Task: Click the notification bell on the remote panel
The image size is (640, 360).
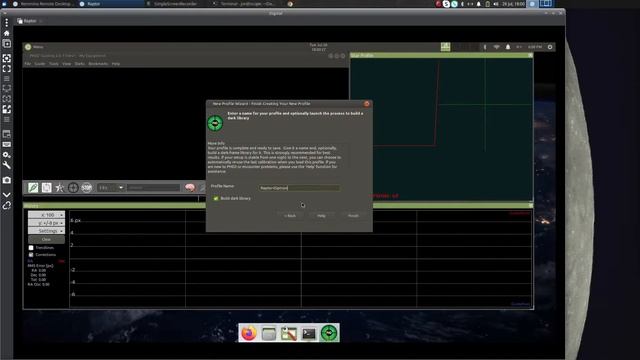Action: point(508,47)
